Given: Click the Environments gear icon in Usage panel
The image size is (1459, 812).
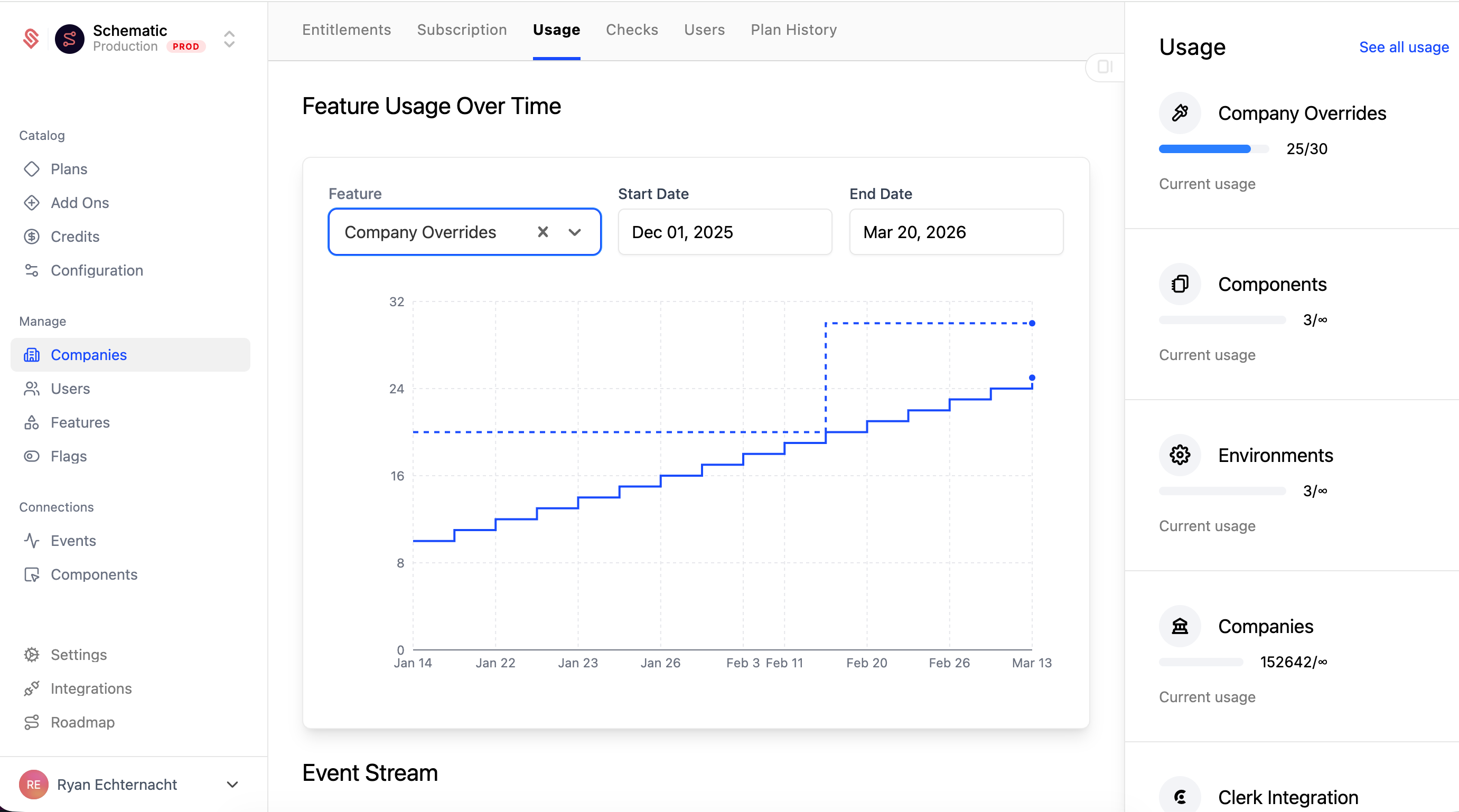Looking at the screenshot, I should (1180, 455).
